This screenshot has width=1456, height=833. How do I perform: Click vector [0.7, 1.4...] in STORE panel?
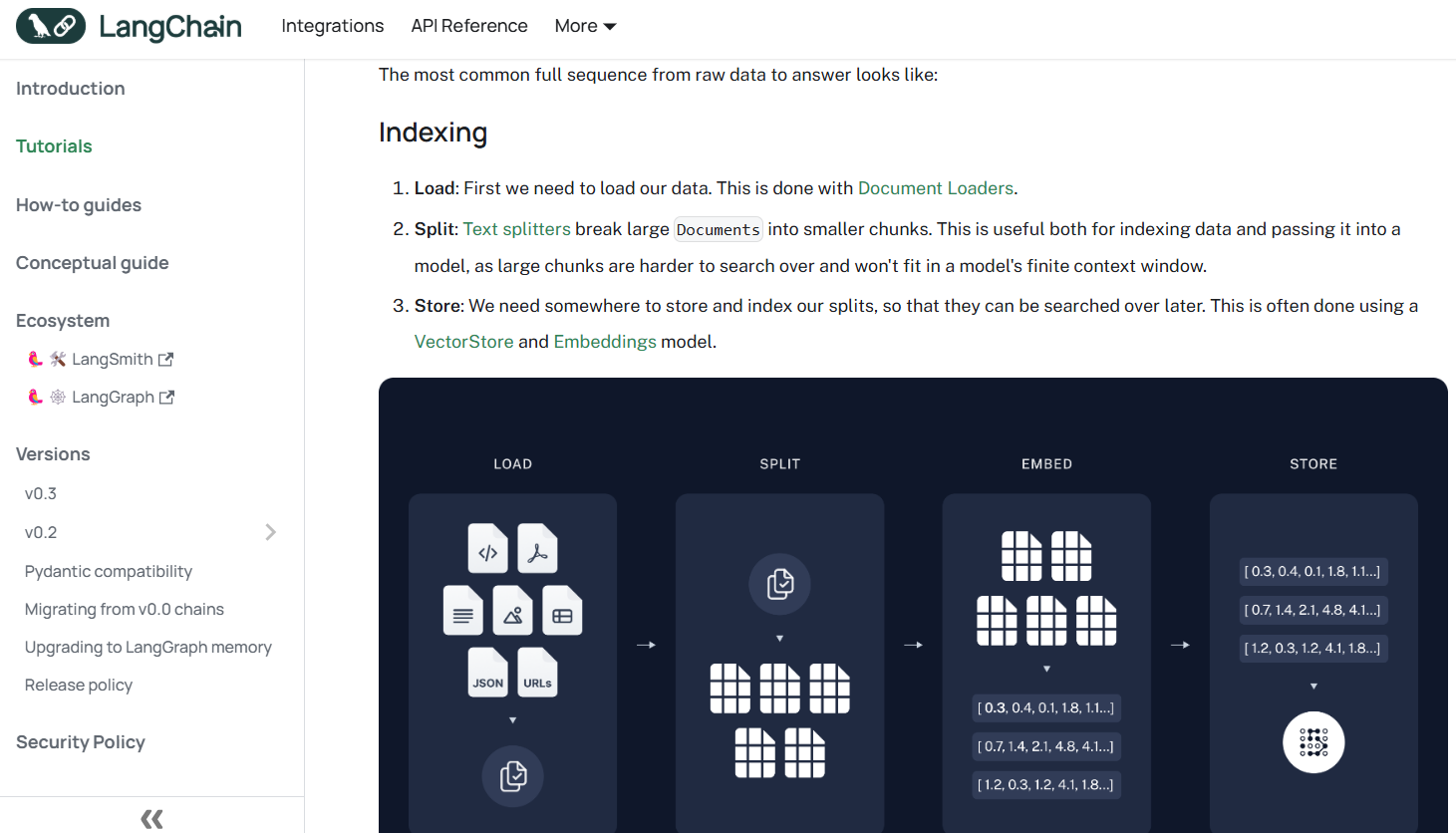(x=1313, y=610)
